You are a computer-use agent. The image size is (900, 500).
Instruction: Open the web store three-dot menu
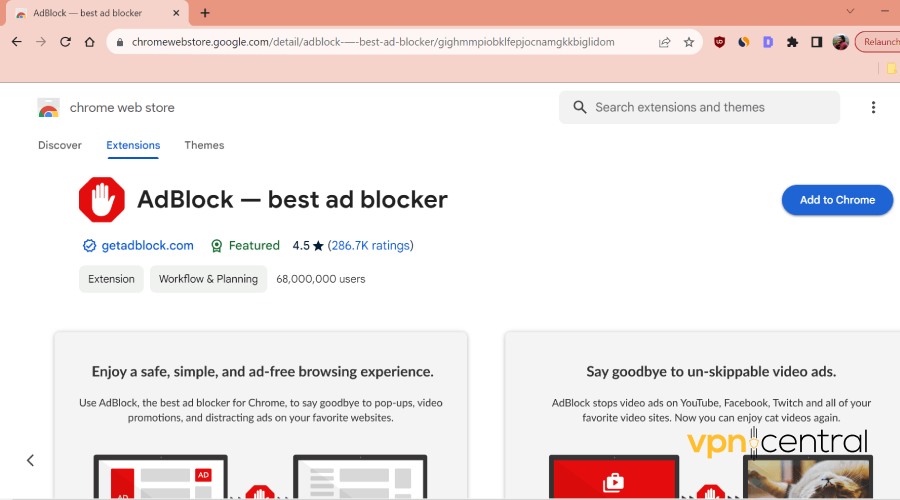(x=873, y=107)
